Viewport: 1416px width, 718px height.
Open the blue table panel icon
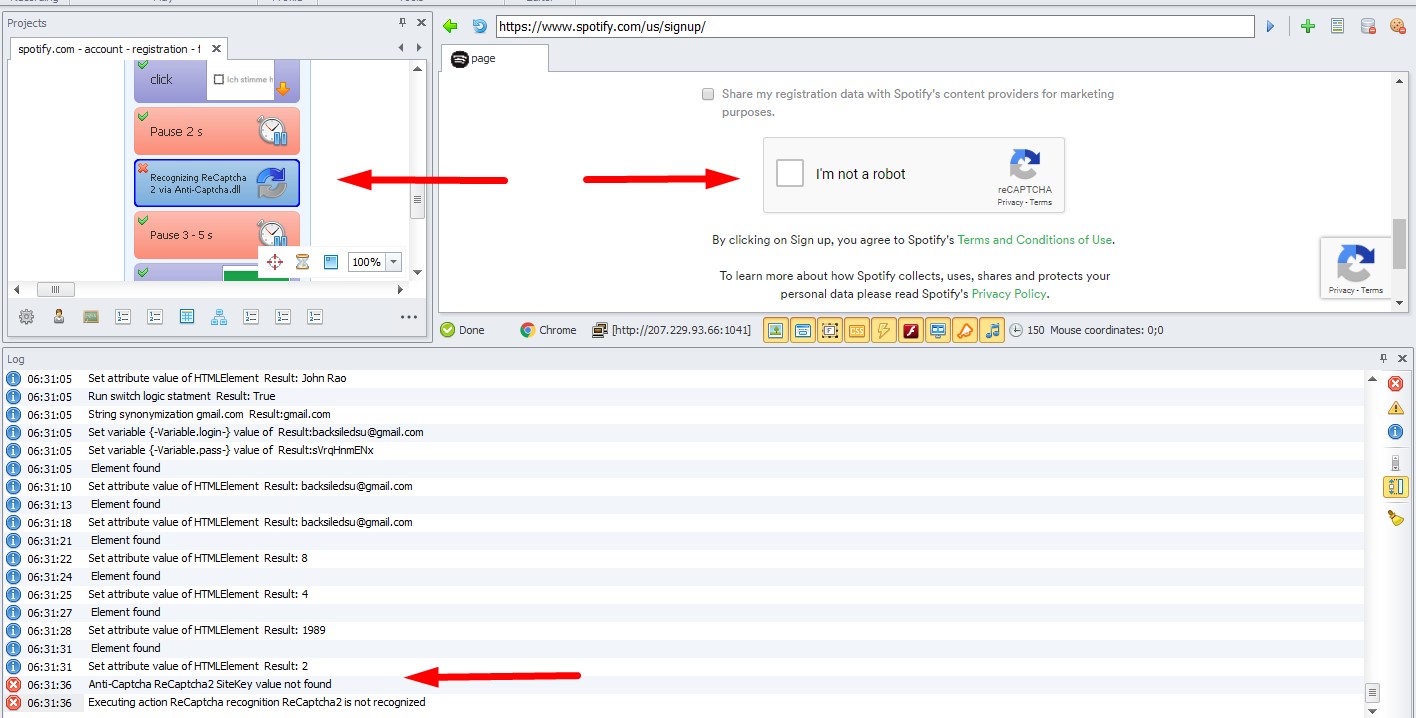tap(186, 317)
